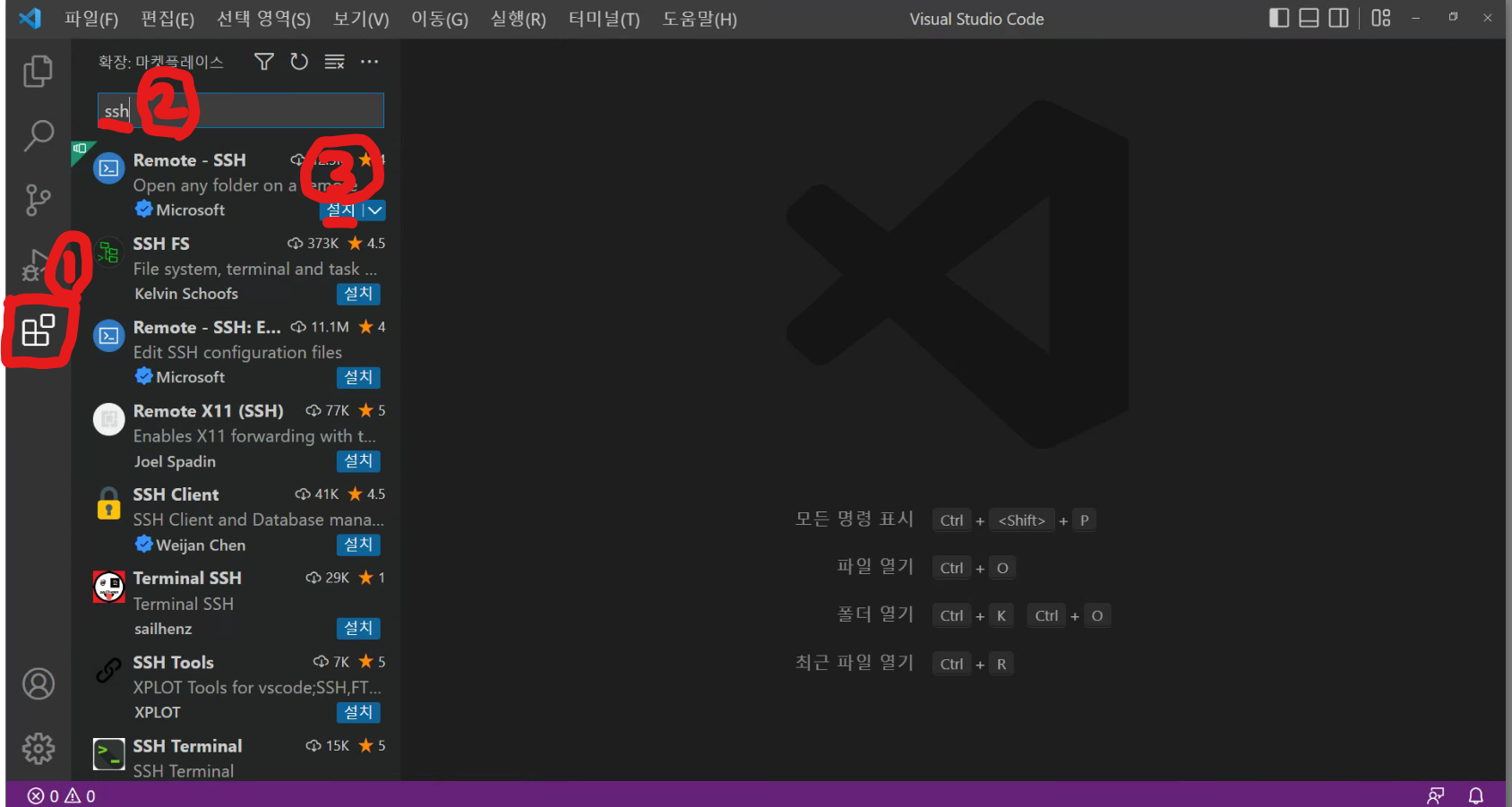1512x807 pixels.
Task: Clear extension search results icon
Action: click(x=334, y=62)
